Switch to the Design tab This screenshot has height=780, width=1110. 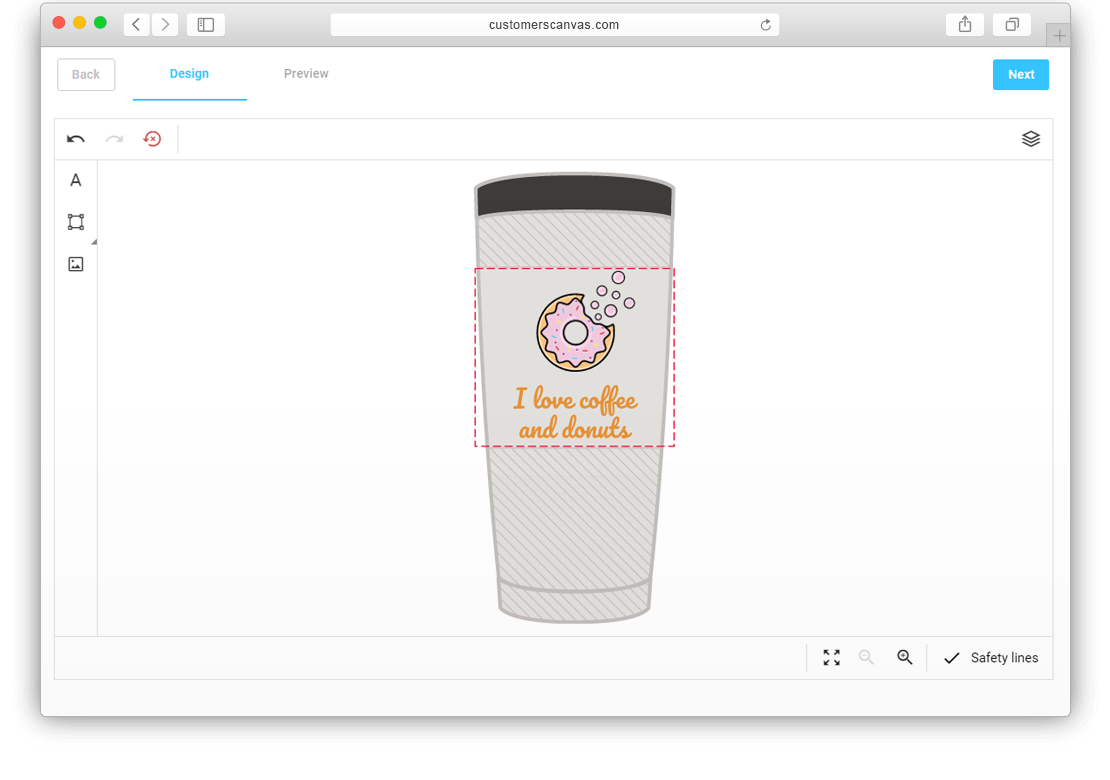(189, 73)
